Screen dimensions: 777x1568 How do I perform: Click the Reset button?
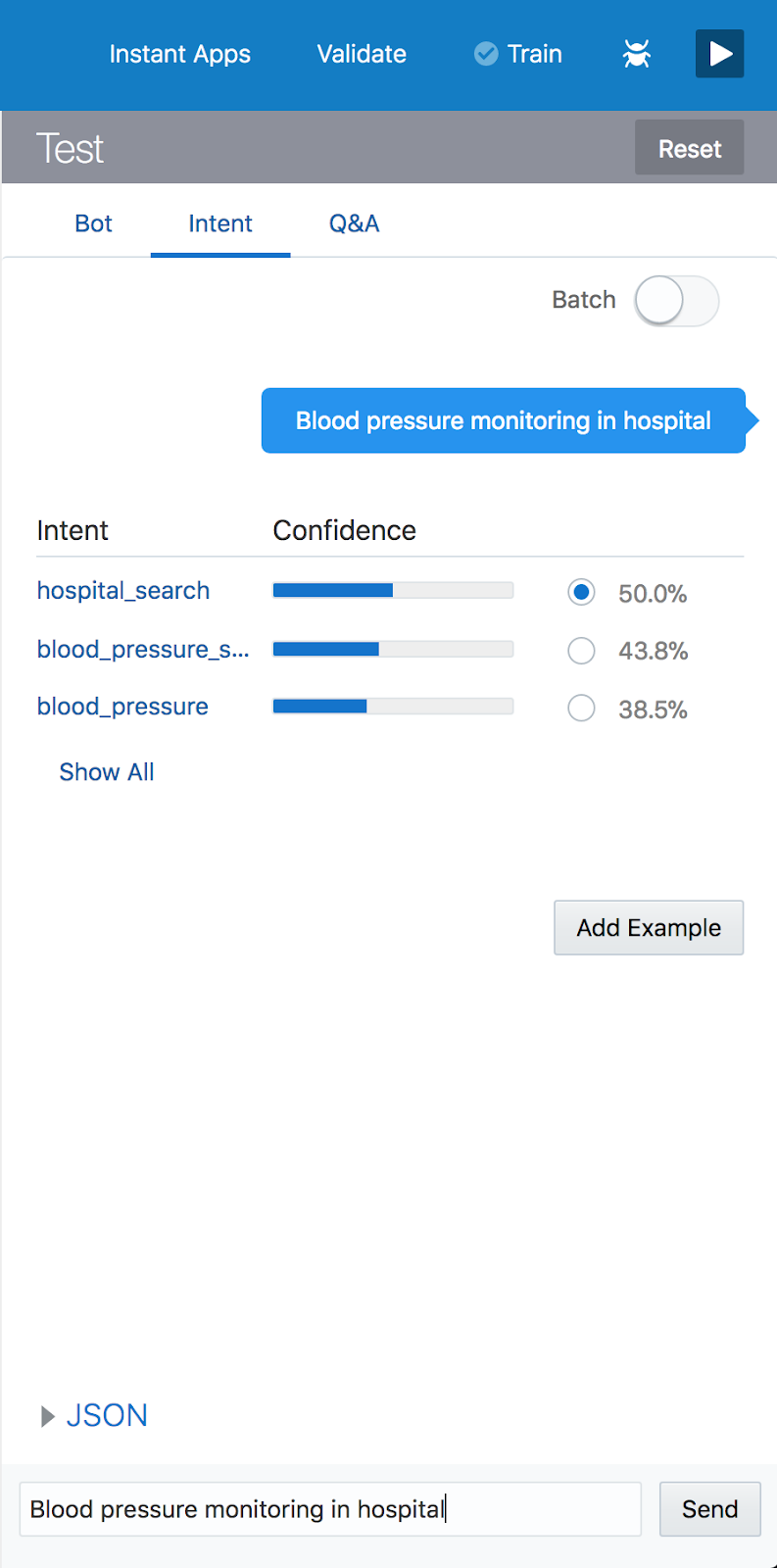689,148
